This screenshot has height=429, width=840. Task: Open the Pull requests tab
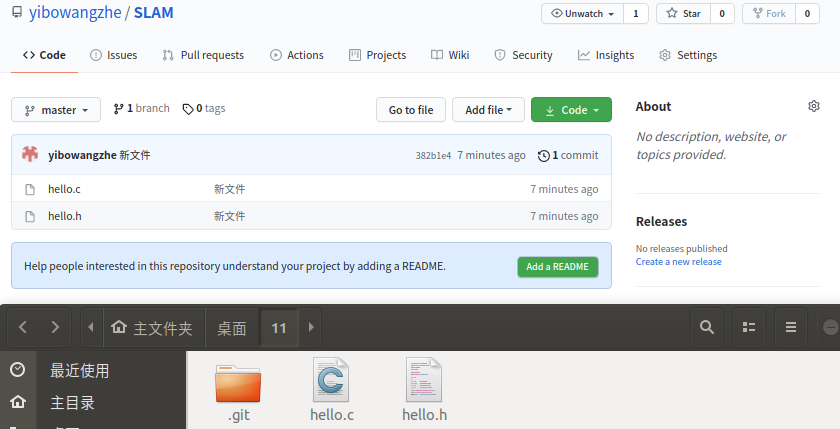[x=203, y=55]
